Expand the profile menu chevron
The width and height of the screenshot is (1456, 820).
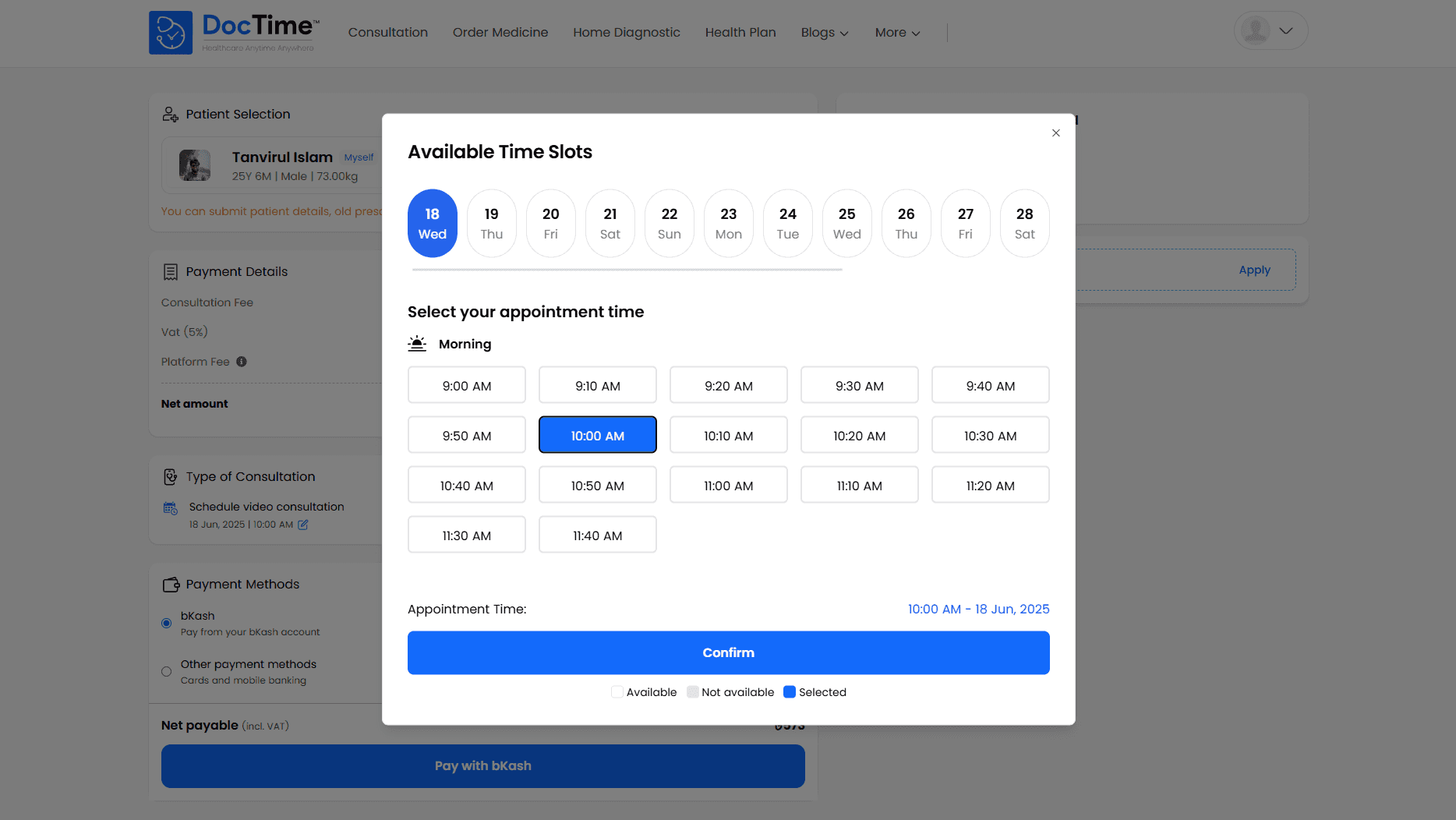click(x=1286, y=31)
